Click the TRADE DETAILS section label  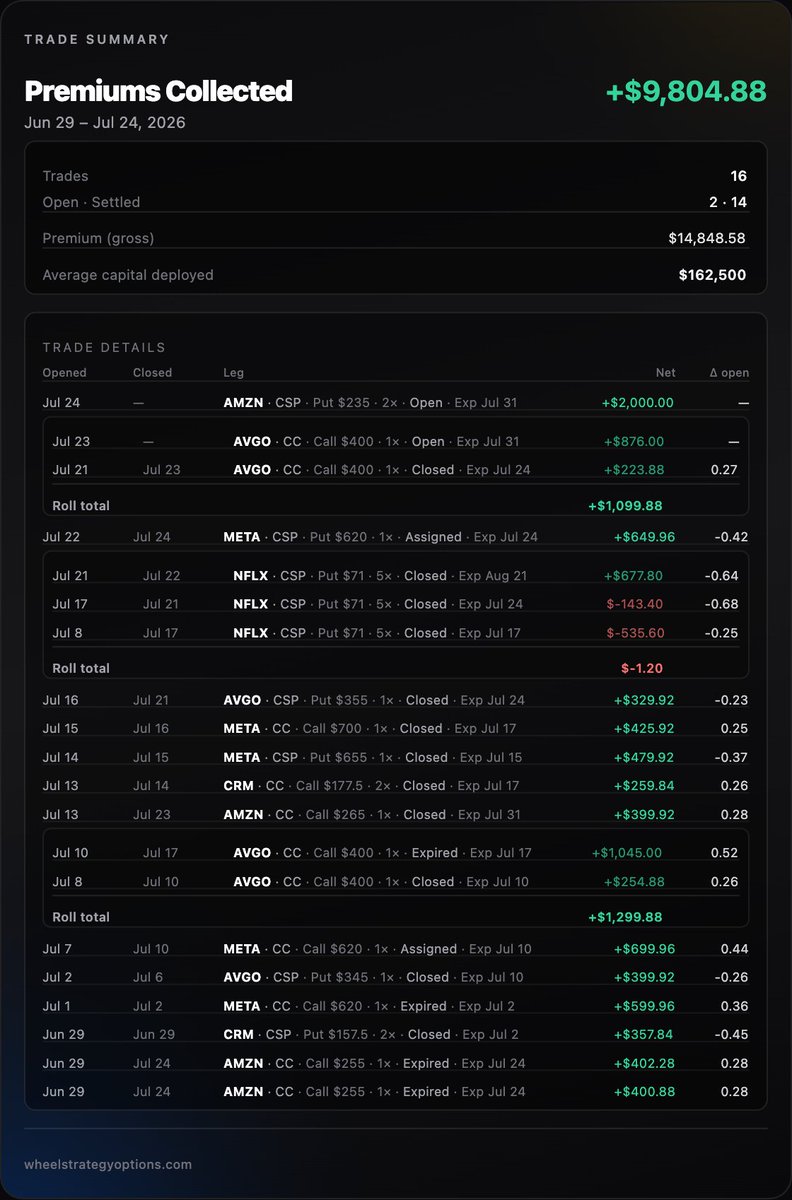click(104, 347)
